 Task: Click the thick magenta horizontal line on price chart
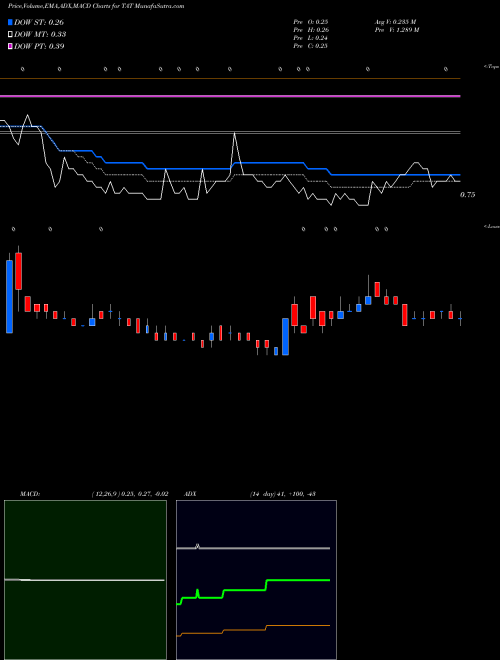click(x=230, y=96)
